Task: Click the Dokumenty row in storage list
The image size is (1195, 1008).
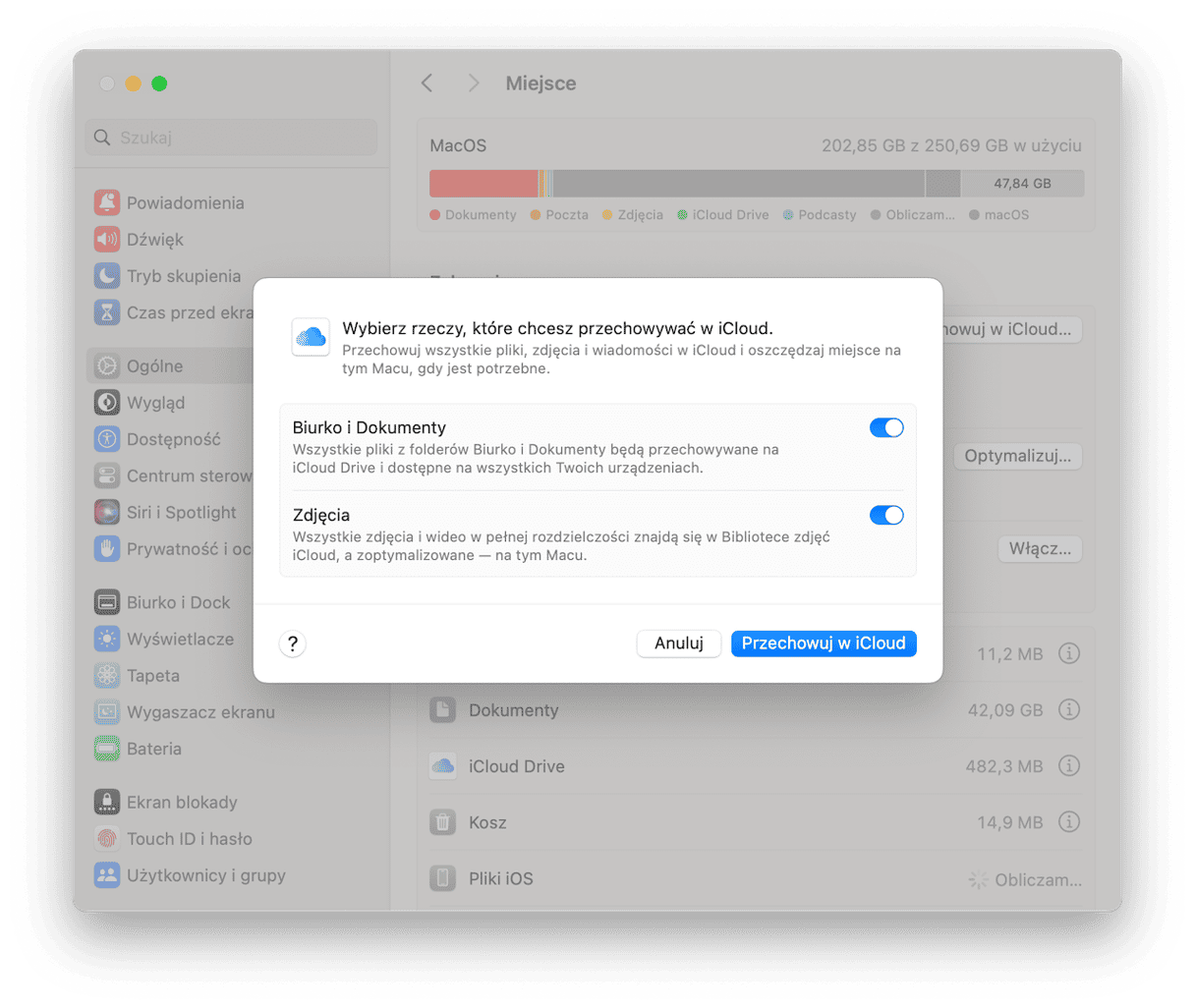Action: pyautogui.click(x=755, y=710)
